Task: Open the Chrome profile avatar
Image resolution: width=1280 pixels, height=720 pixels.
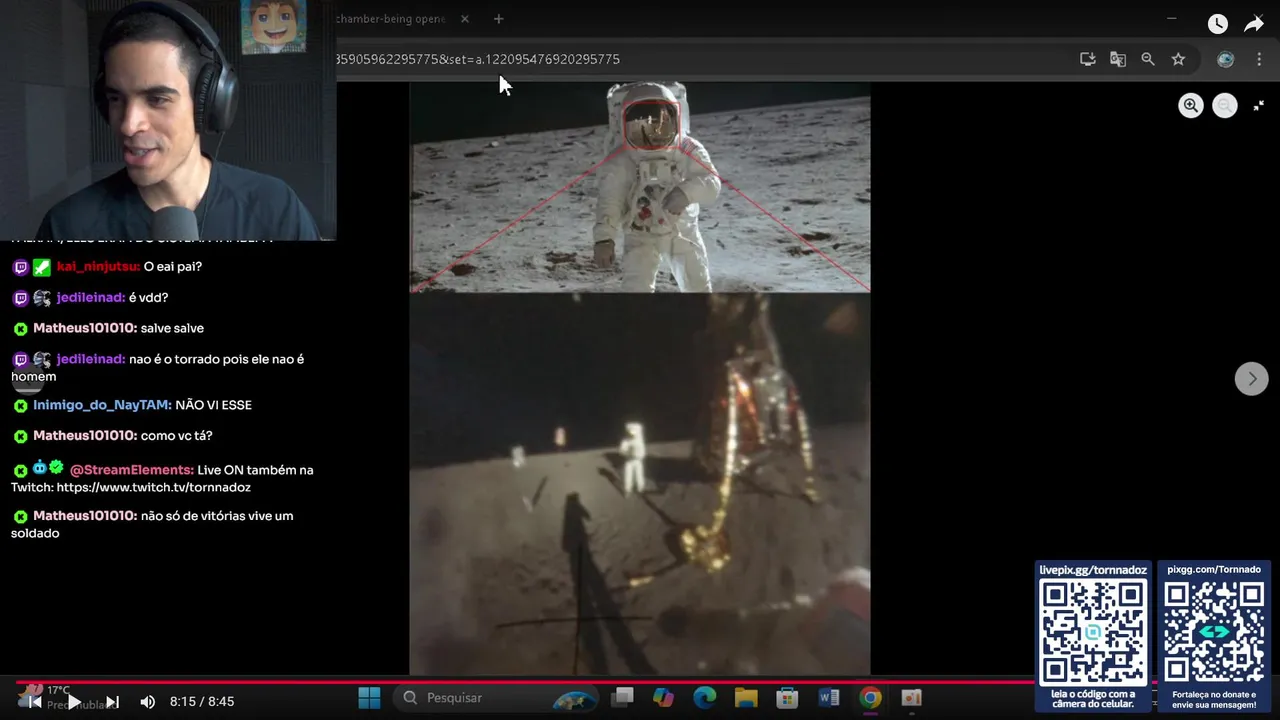Action: (x=1225, y=59)
